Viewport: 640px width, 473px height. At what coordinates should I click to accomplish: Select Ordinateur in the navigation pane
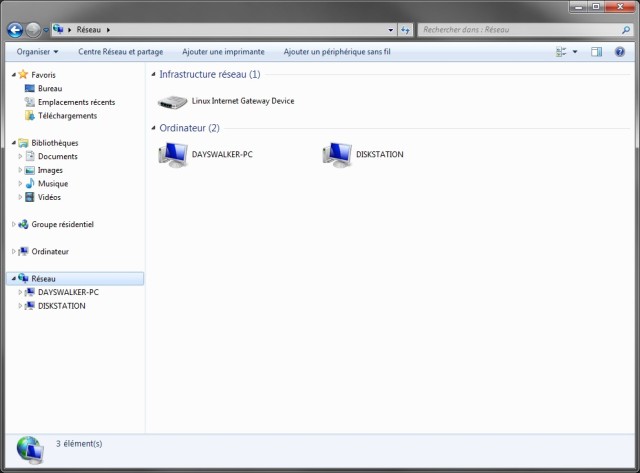[x=50, y=251]
